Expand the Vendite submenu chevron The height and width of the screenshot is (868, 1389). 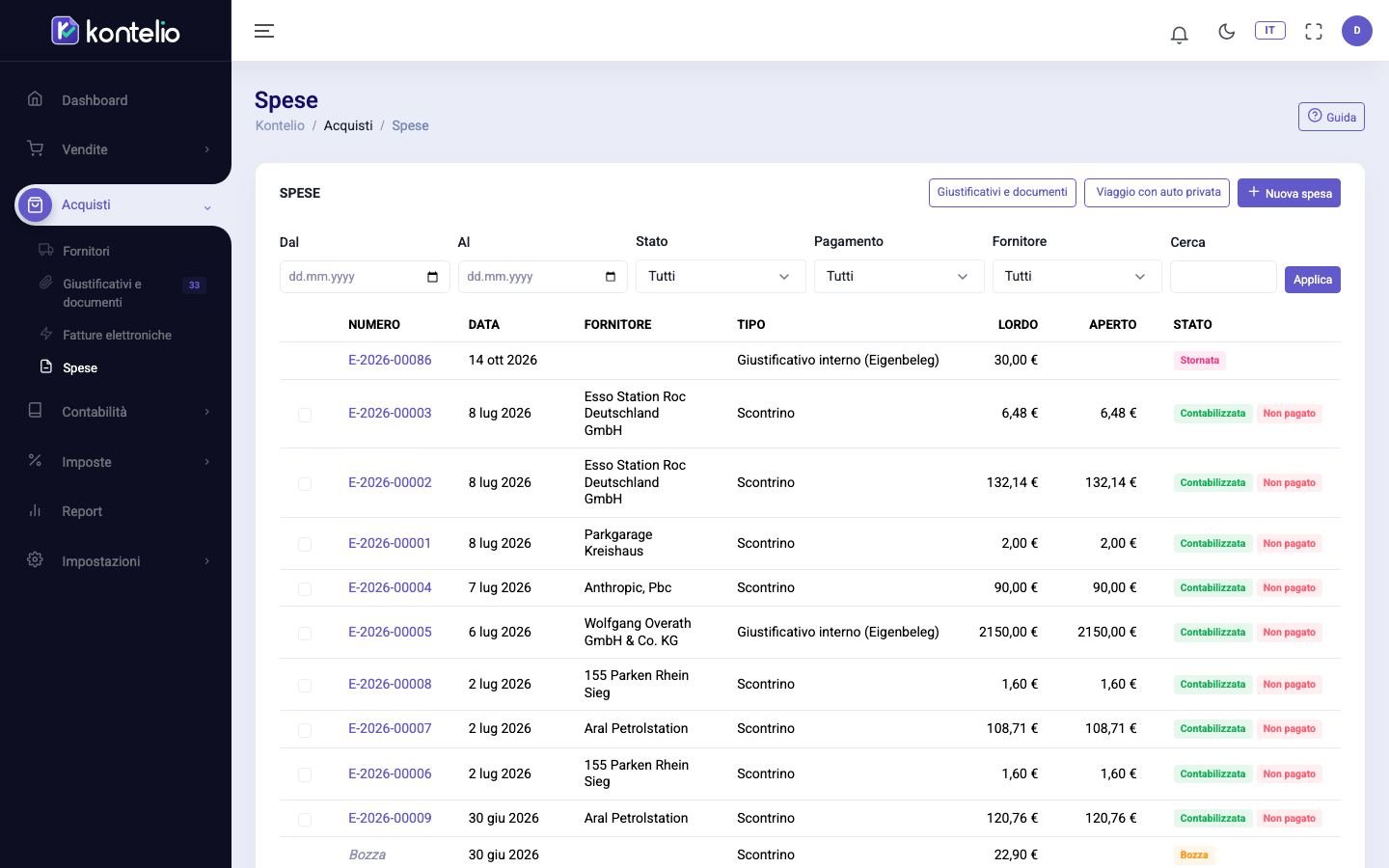point(206,149)
